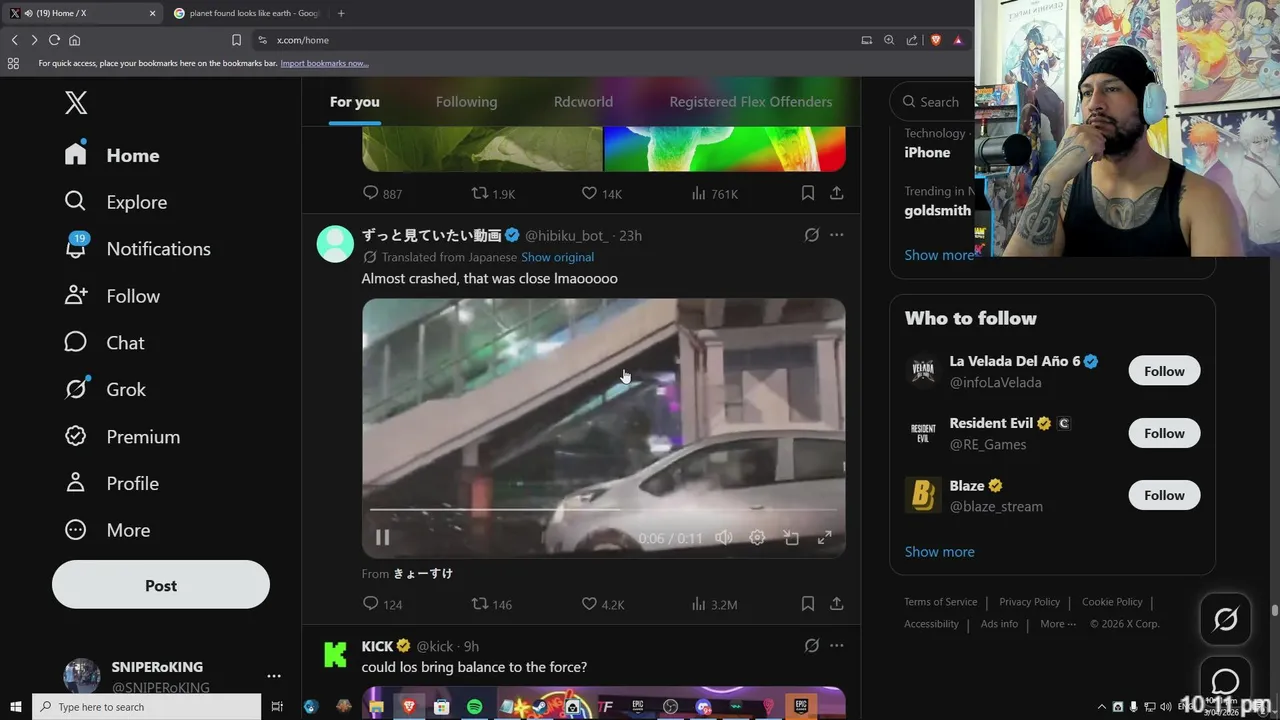Switch to the Following tab
Screen dimensions: 1280x720
pos(466,102)
